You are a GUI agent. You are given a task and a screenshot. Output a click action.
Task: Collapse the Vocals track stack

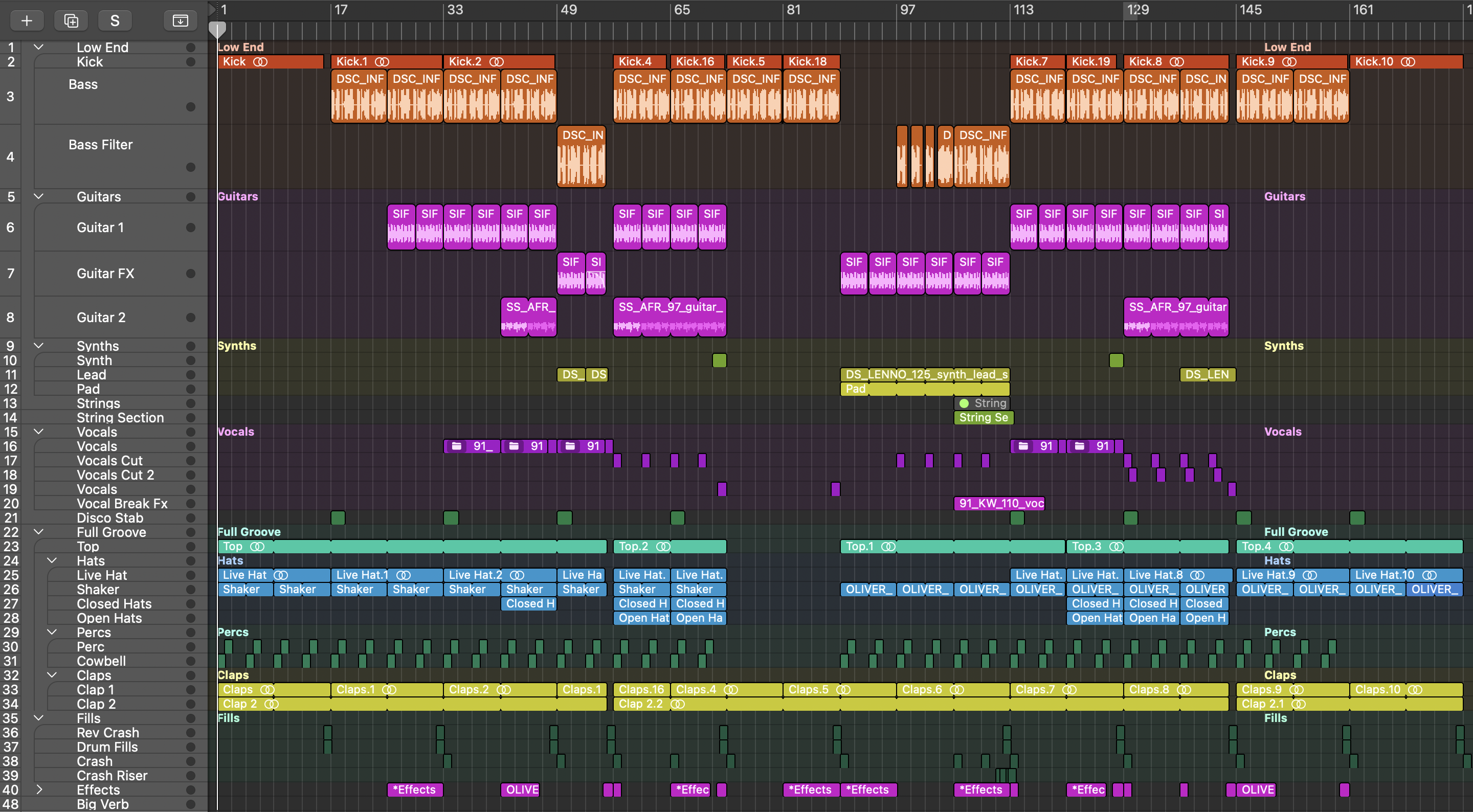click(38, 432)
